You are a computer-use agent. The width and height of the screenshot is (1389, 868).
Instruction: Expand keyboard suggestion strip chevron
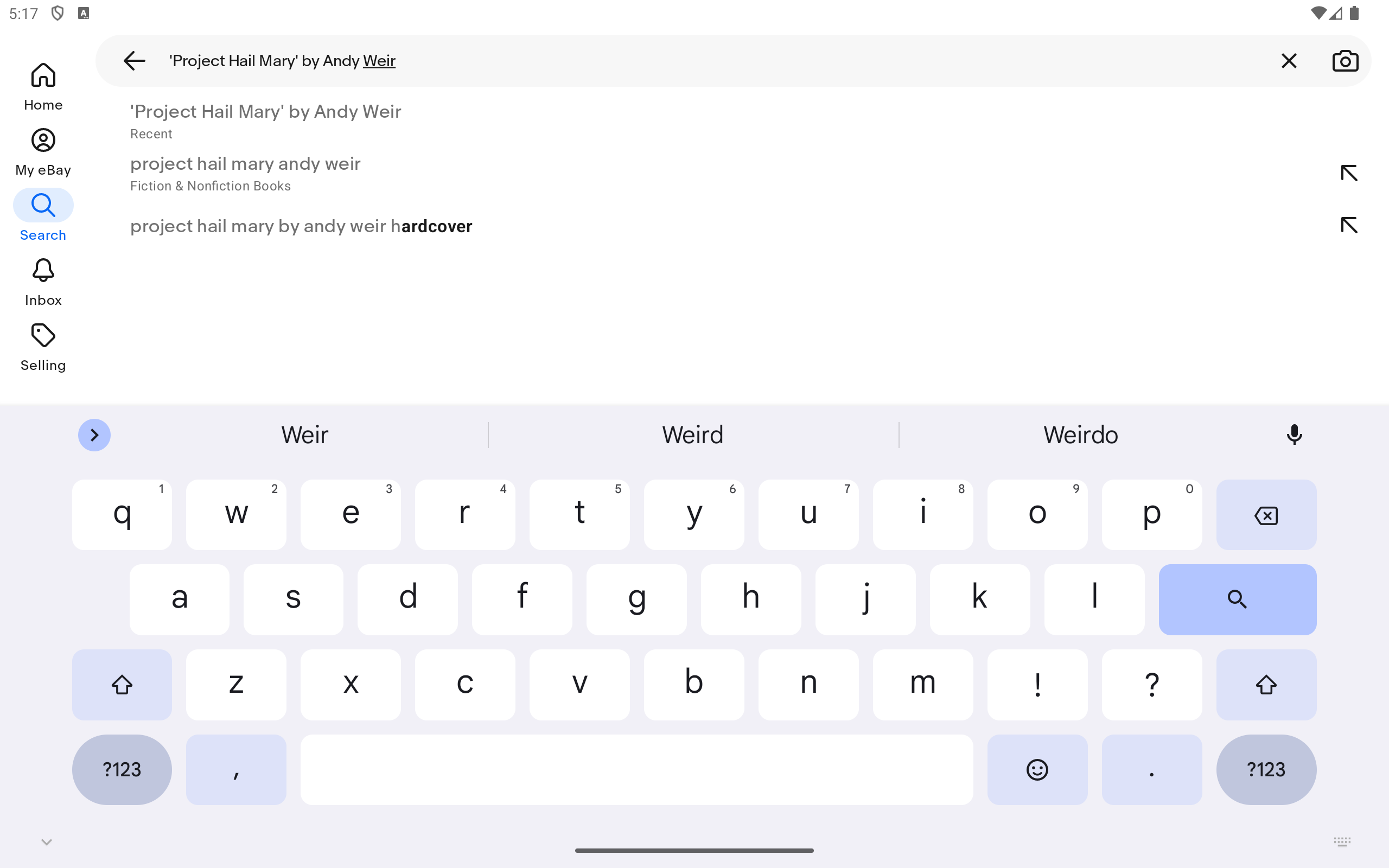point(94,435)
